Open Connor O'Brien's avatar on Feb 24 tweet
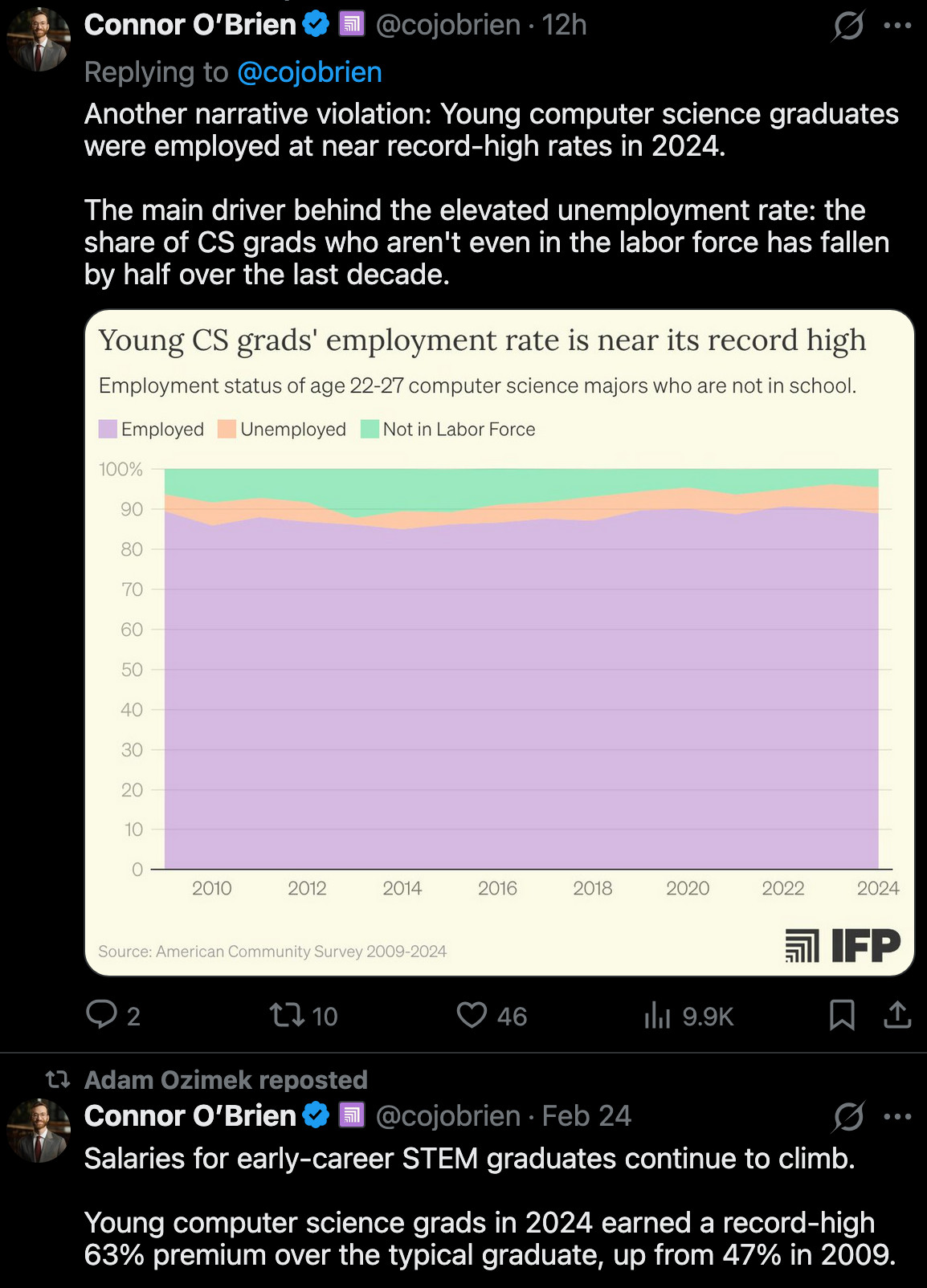This screenshot has width=927, height=1288. click(x=39, y=1131)
